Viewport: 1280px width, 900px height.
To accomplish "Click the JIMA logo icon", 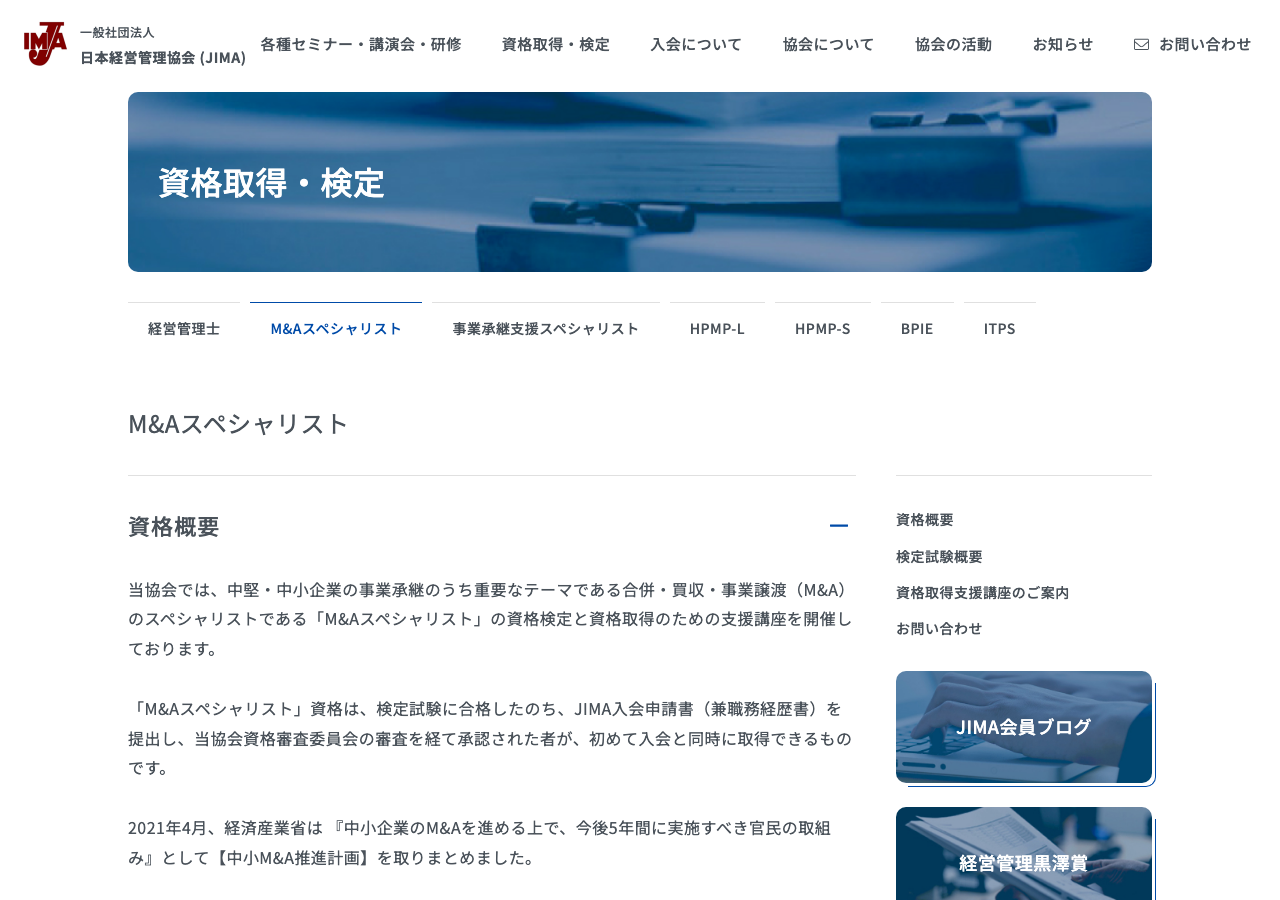I will pyautogui.click(x=45, y=44).
